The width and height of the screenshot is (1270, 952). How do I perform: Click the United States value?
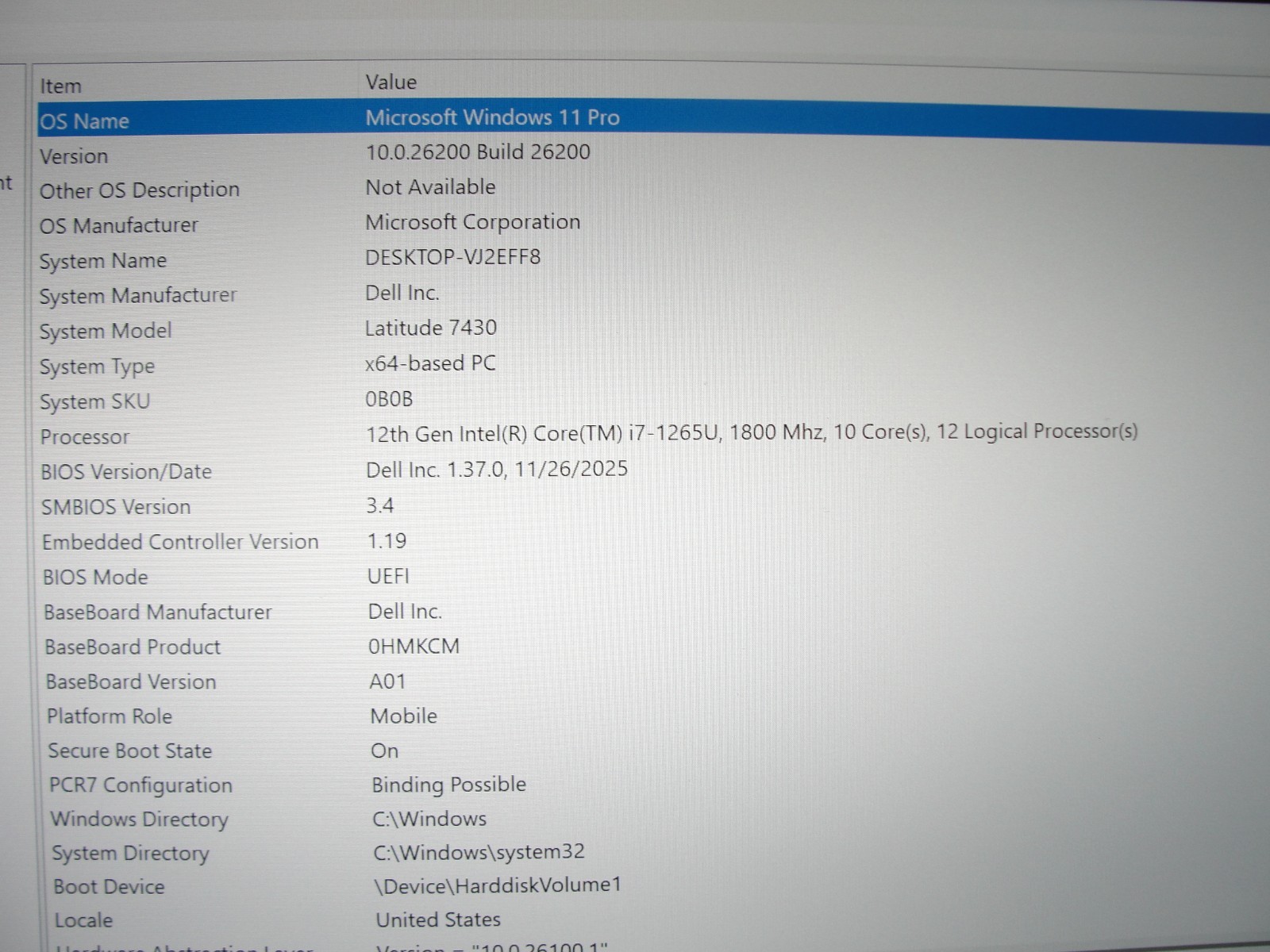tap(438, 920)
